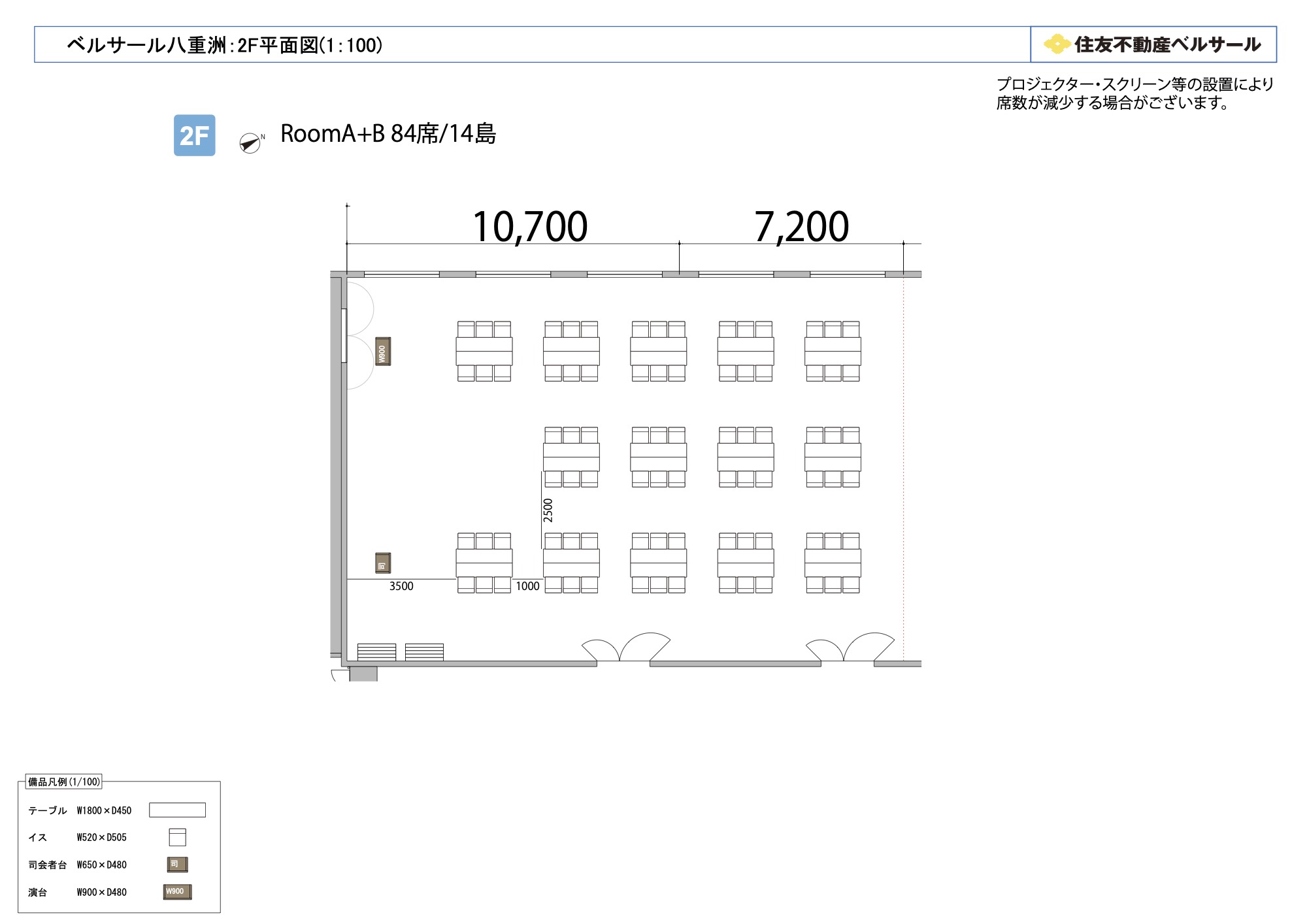Click the north compass arrow icon
This screenshot has width=1307, height=924.
[250, 142]
